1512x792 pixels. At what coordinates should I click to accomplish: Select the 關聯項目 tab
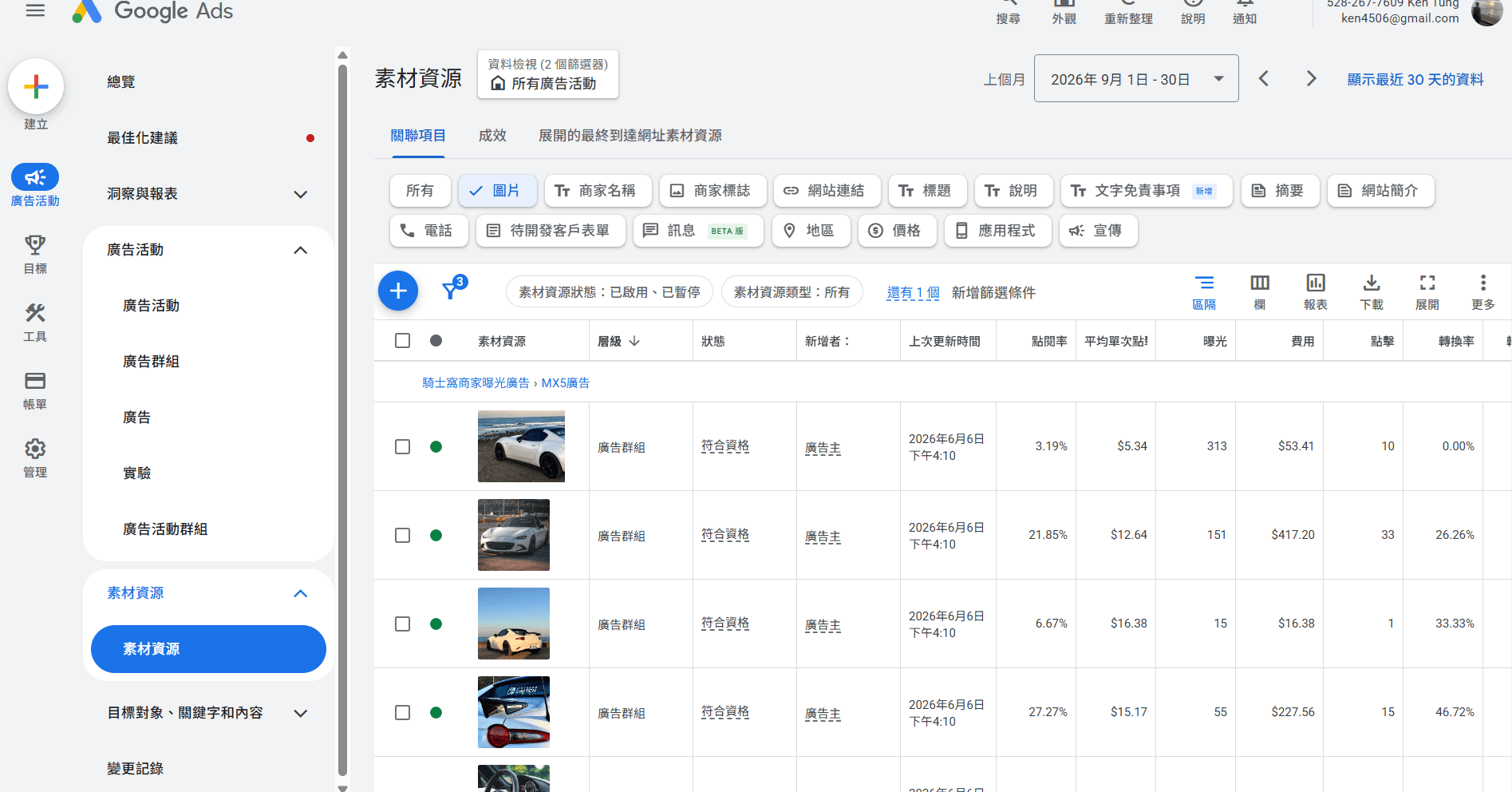click(x=418, y=136)
